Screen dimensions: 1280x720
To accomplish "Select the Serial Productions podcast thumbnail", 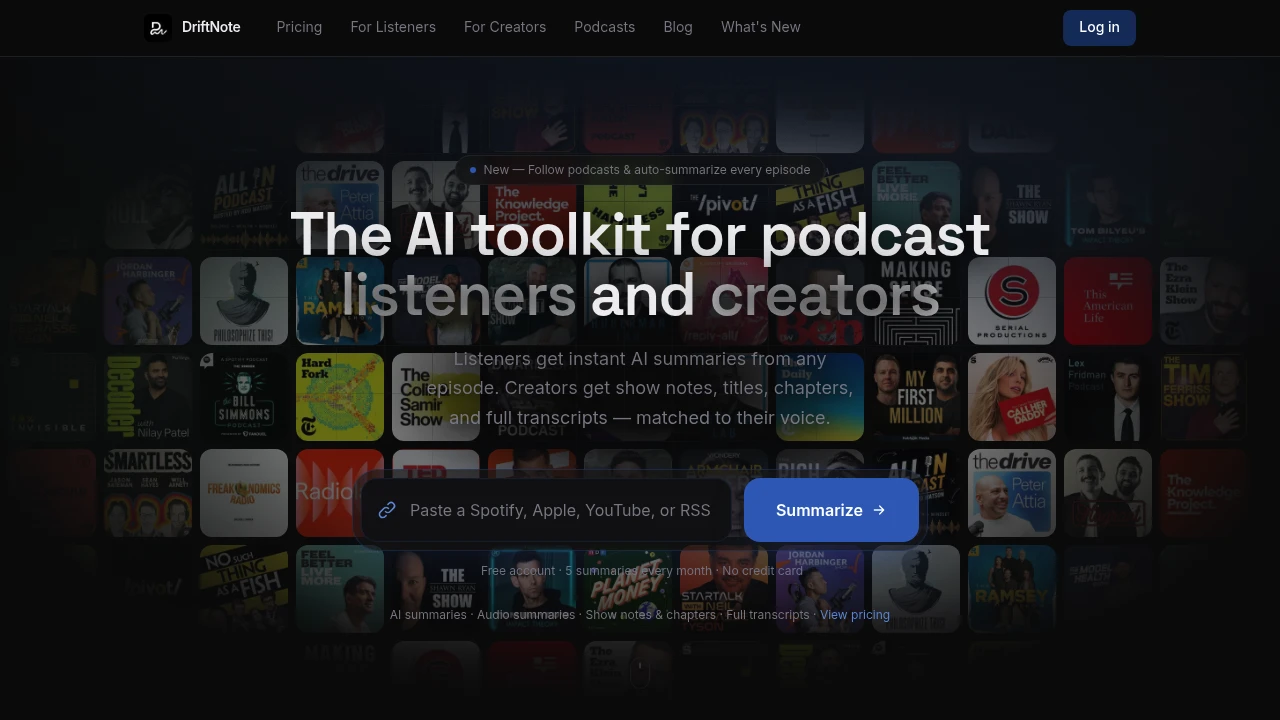I will tap(1012, 301).
